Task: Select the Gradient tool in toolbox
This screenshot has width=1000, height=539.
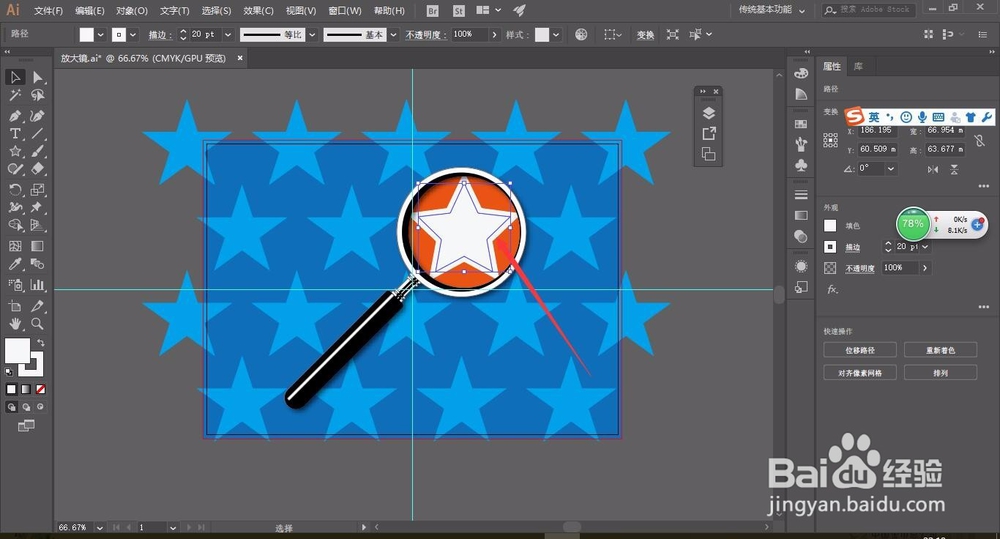Action: point(38,246)
